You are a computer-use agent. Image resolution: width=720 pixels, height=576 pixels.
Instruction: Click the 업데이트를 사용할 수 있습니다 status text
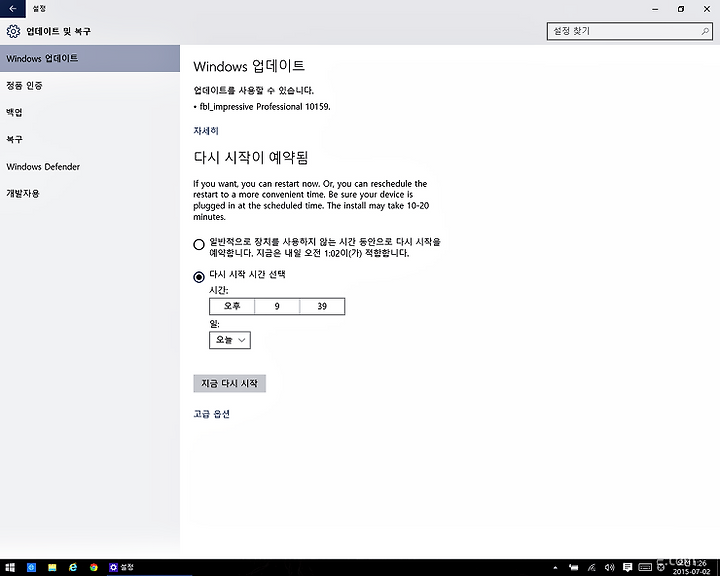point(253,90)
